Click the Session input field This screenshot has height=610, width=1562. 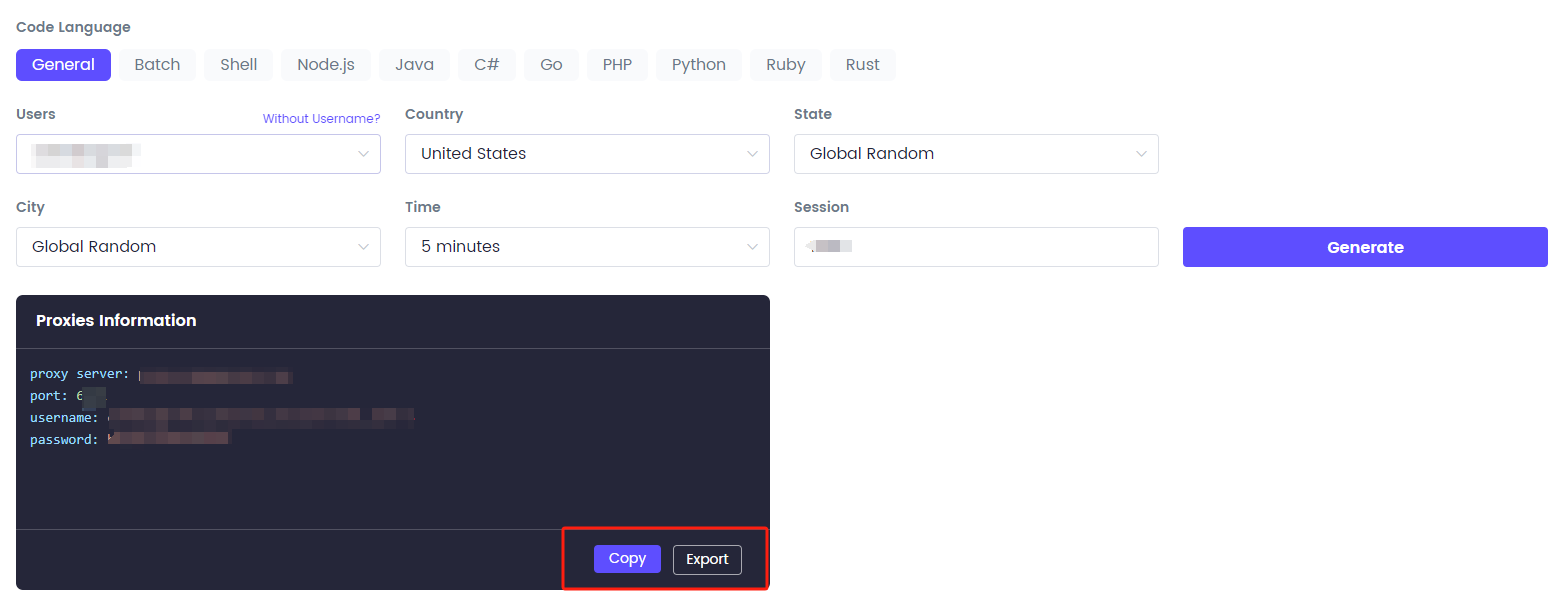[x=976, y=247]
